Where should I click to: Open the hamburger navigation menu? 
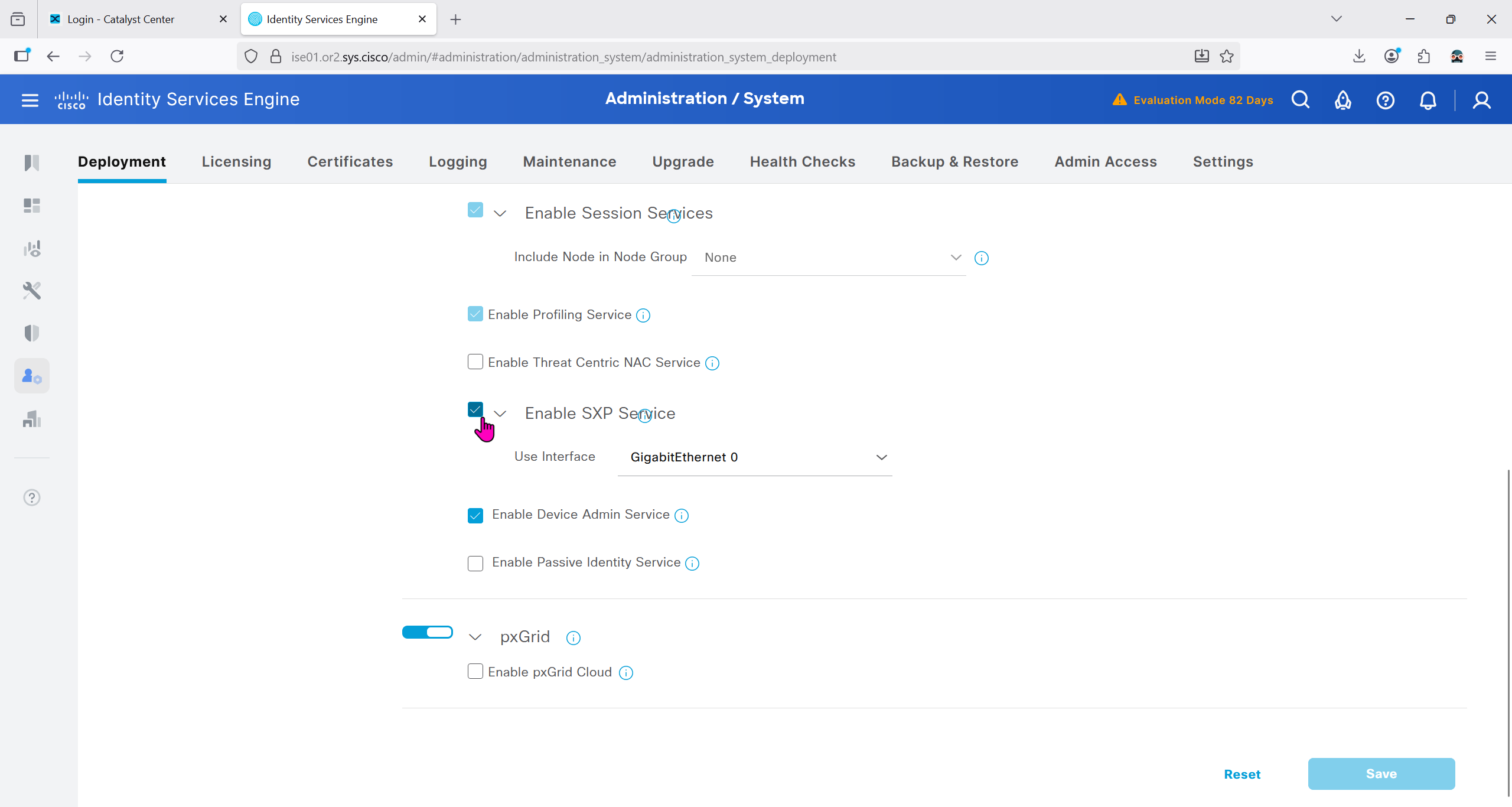30,100
